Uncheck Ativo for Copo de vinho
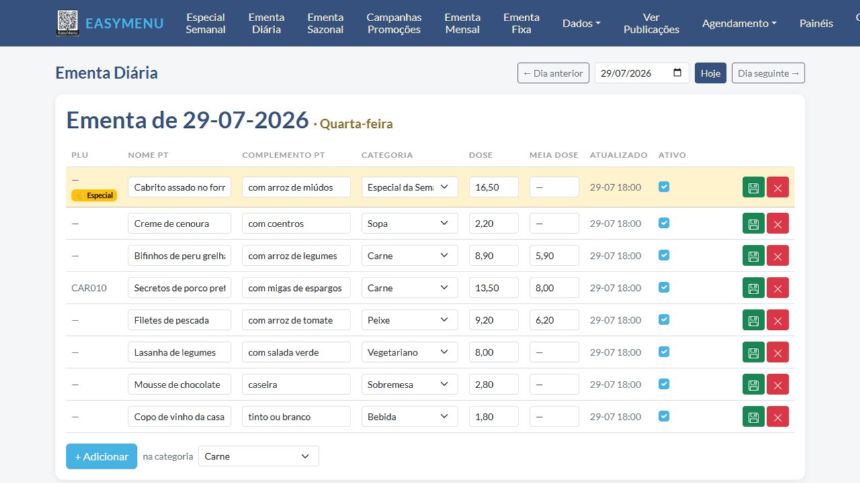The height and width of the screenshot is (483, 860). tap(664, 416)
